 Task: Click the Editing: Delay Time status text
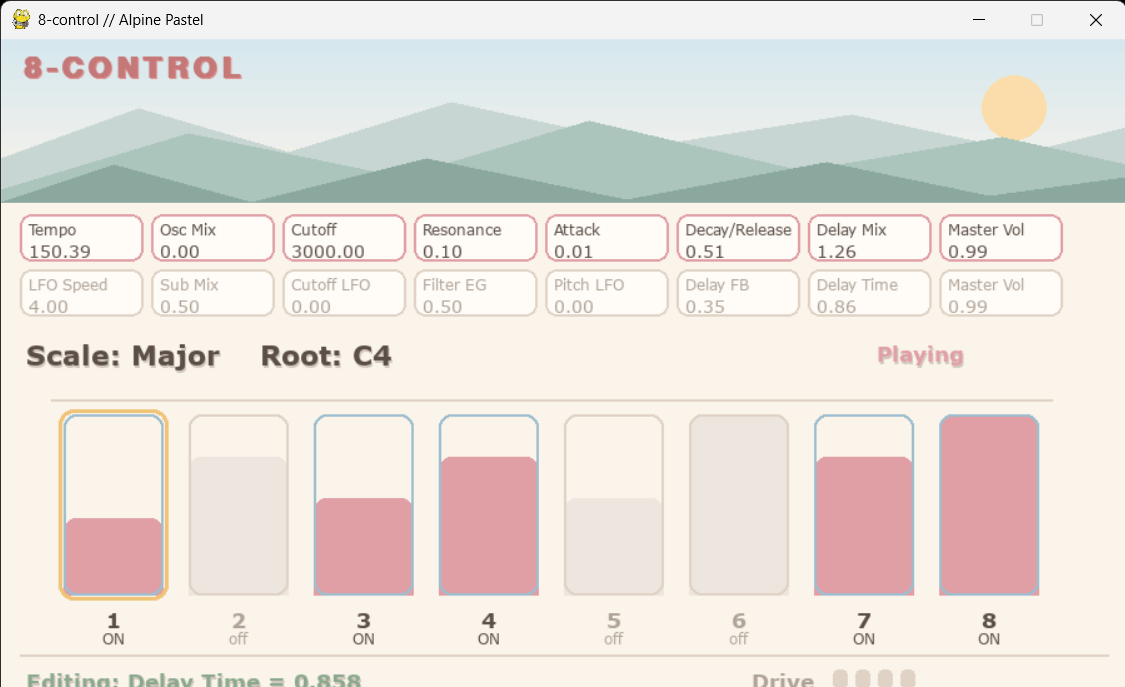click(194, 679)
